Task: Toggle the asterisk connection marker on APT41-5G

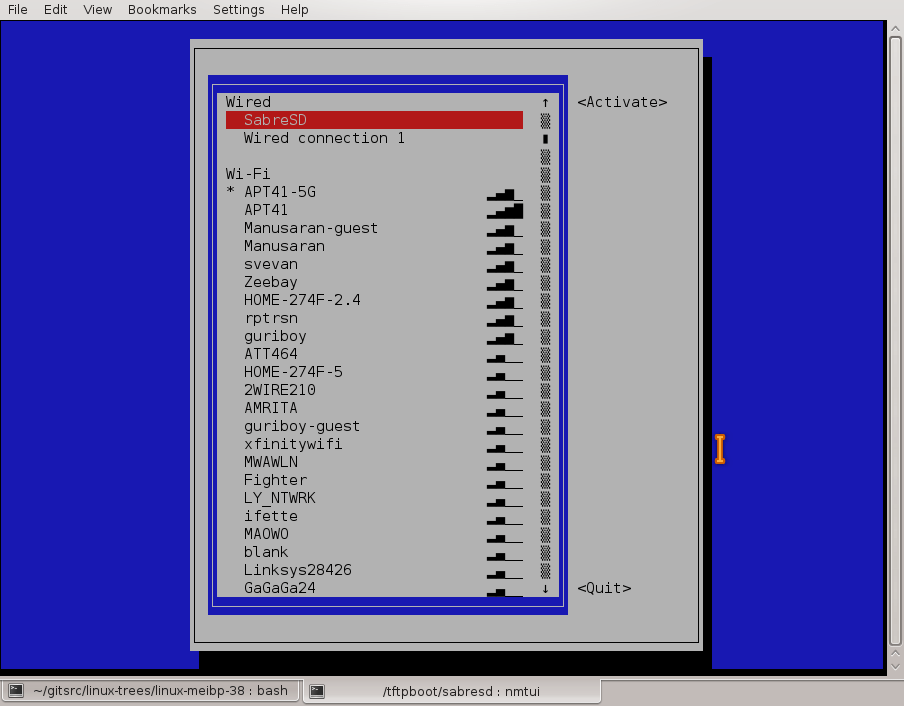Action: click(230, 191)
